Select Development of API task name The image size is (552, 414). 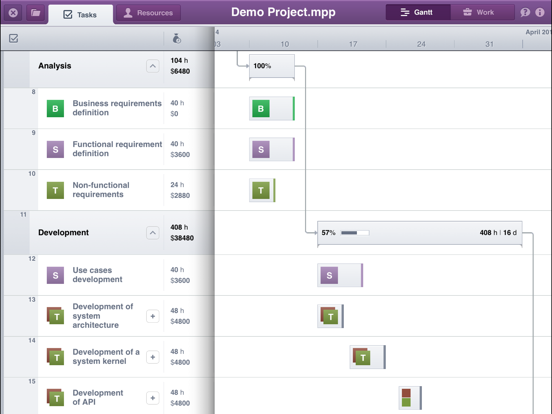click(98, 397)
